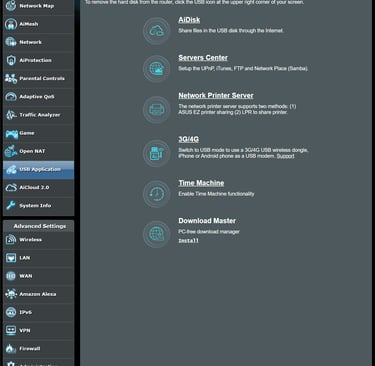Click the Servers Center globe circle icon
The image size is (375, 366).
click(x=156, y=69)
